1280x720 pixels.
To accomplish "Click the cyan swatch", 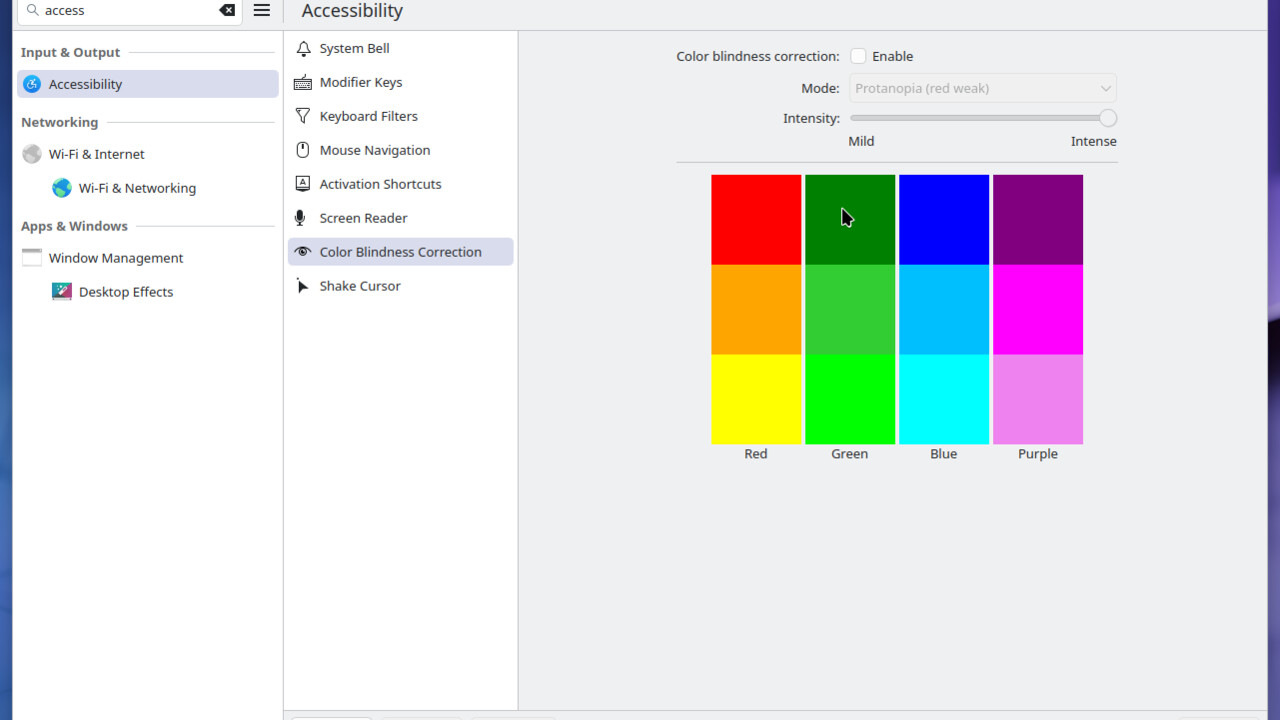I will 944,400.
